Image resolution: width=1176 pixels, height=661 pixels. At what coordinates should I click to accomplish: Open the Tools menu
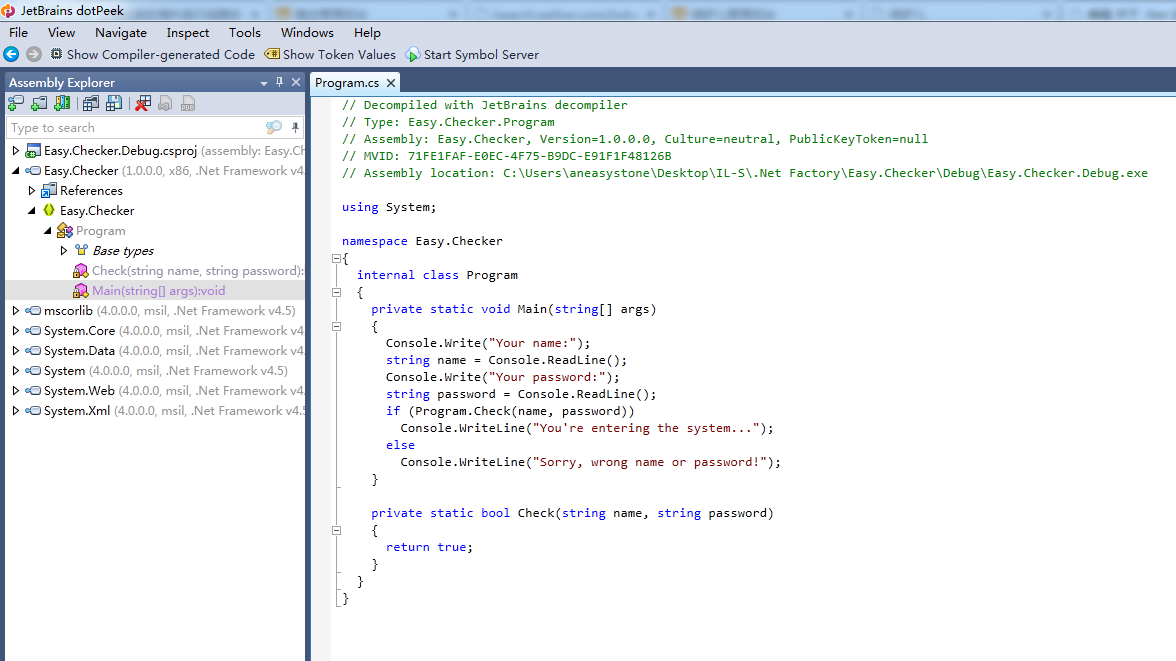pyautogui.click(x=244, y=32)
